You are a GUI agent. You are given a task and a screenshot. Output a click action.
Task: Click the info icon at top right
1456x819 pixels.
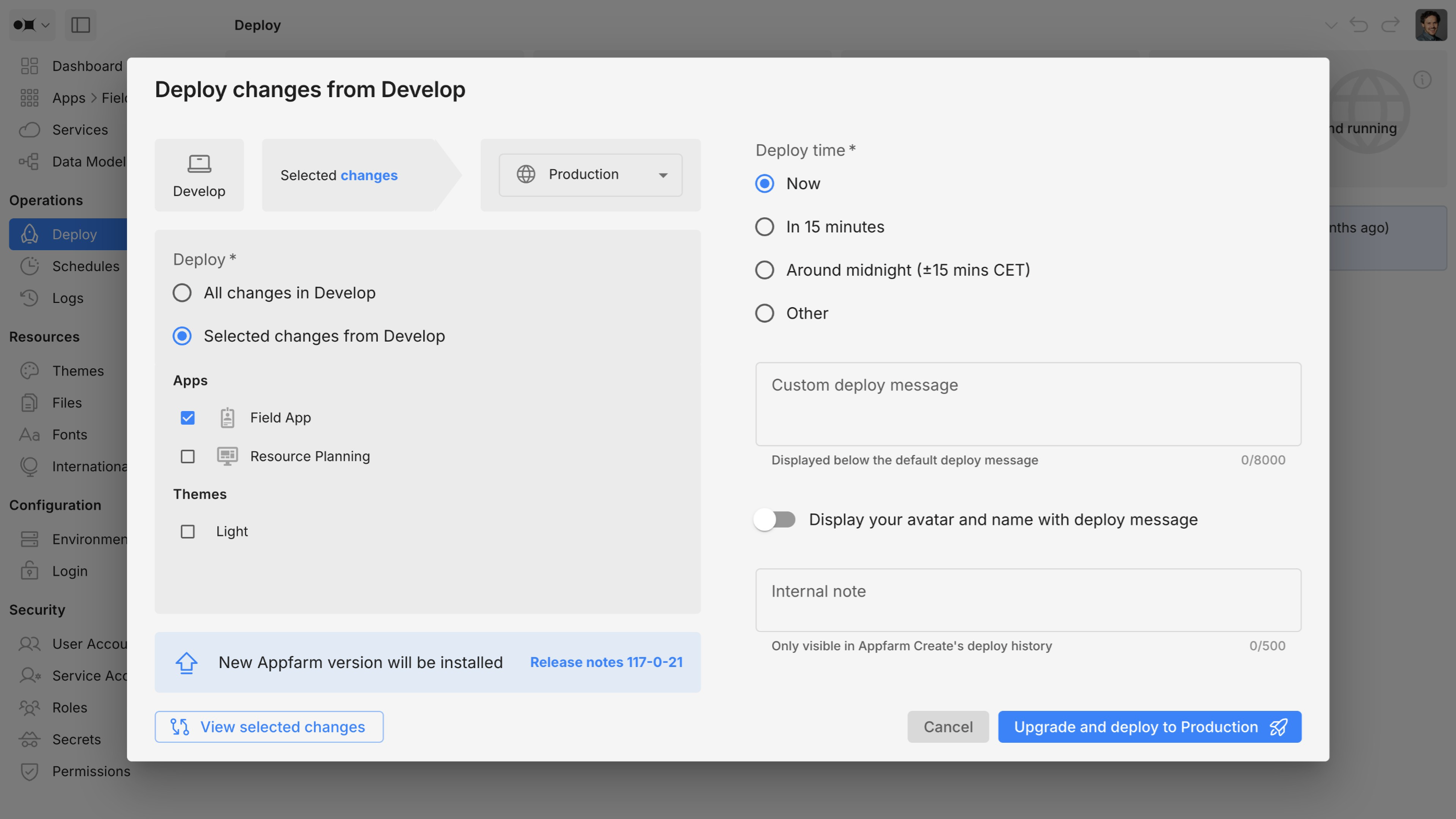1422,80
